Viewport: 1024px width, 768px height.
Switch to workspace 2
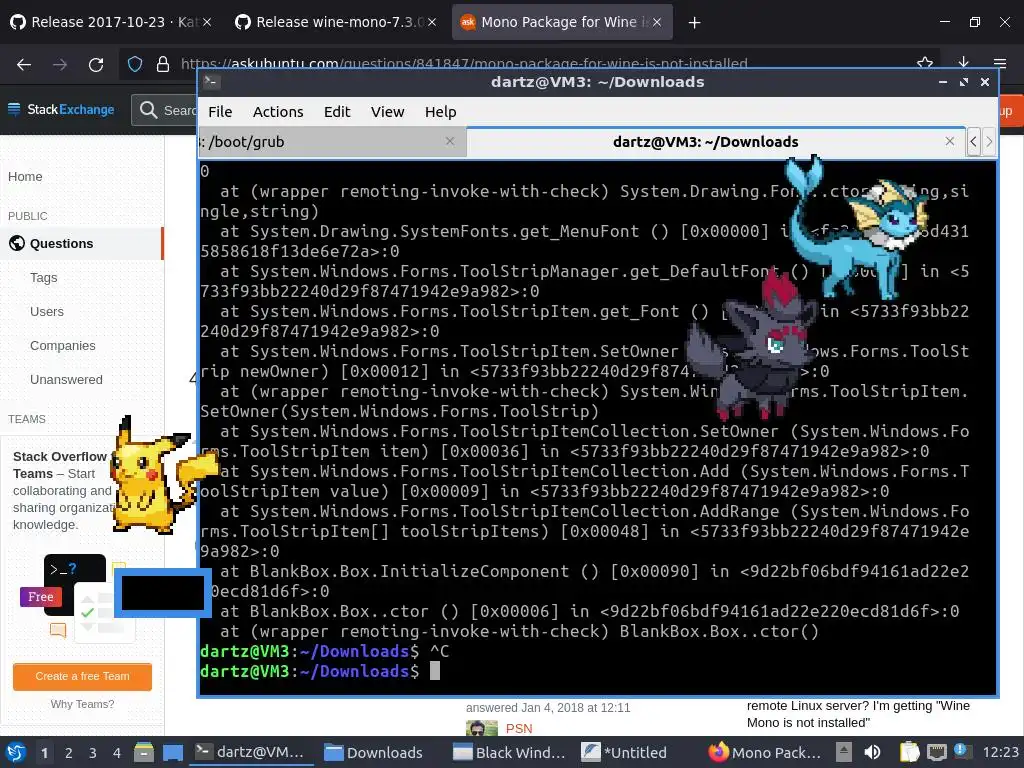69,752
